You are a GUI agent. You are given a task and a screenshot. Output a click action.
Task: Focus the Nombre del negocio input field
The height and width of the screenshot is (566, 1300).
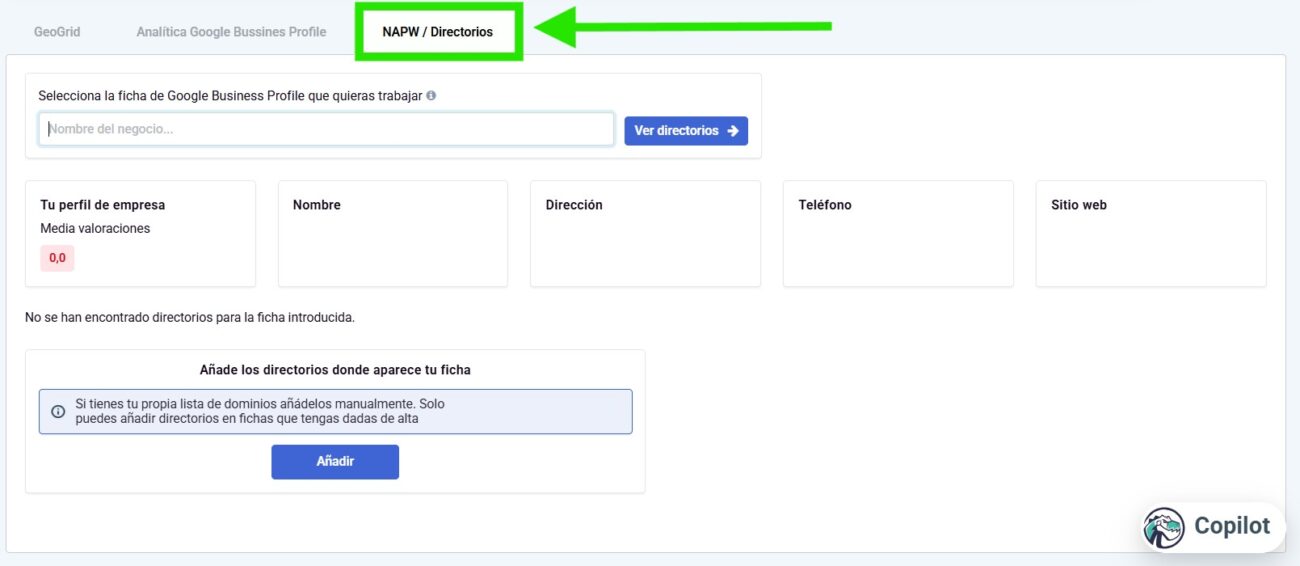tap(326, 129)
